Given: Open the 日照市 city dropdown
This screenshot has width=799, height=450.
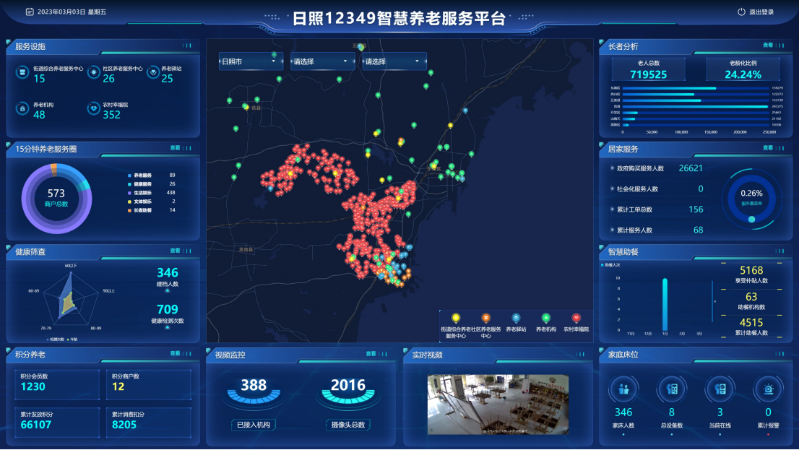Looking at the screenshot, I should (251, 62).
